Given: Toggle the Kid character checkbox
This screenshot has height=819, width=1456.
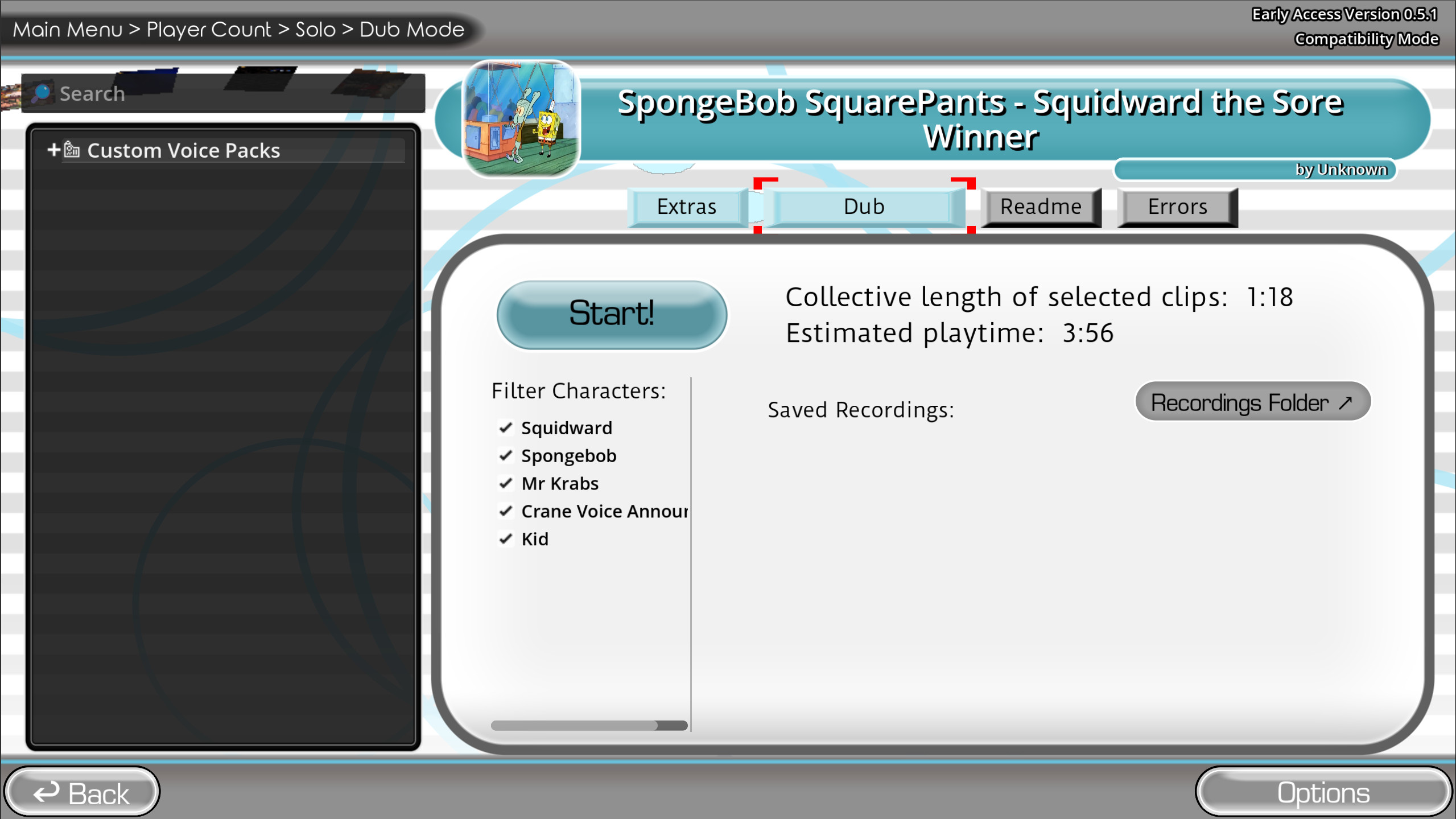Looking at the screenshot, I should pyautogui.click(x=505, y=539).
